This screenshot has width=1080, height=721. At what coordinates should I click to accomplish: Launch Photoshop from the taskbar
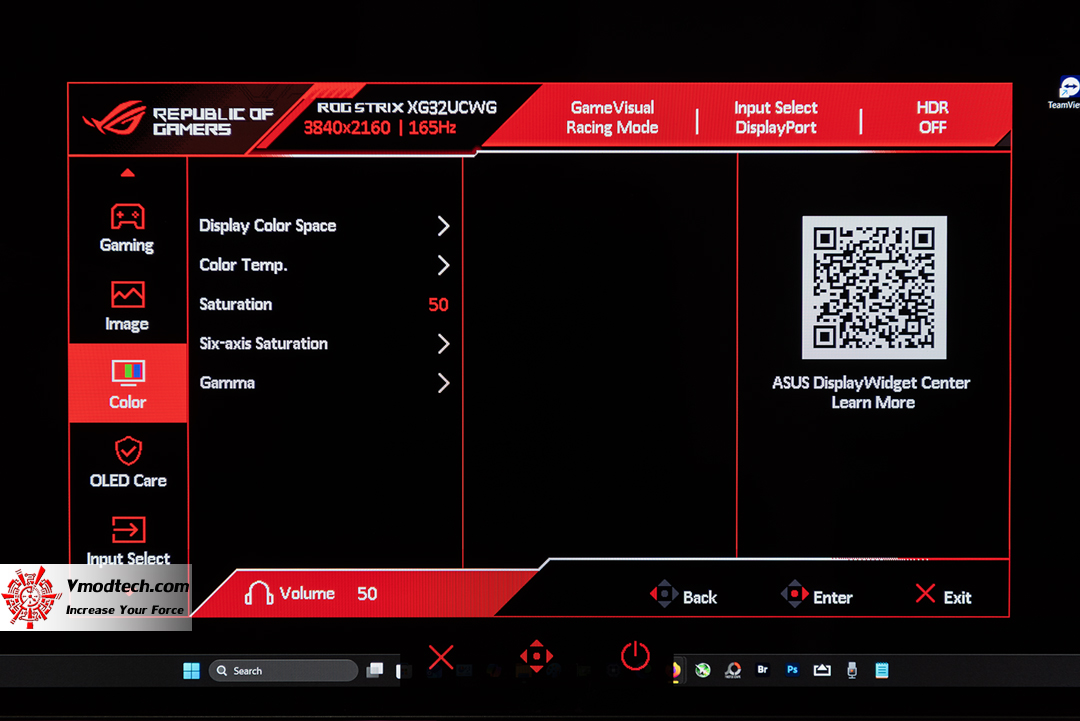pos(792,670)
